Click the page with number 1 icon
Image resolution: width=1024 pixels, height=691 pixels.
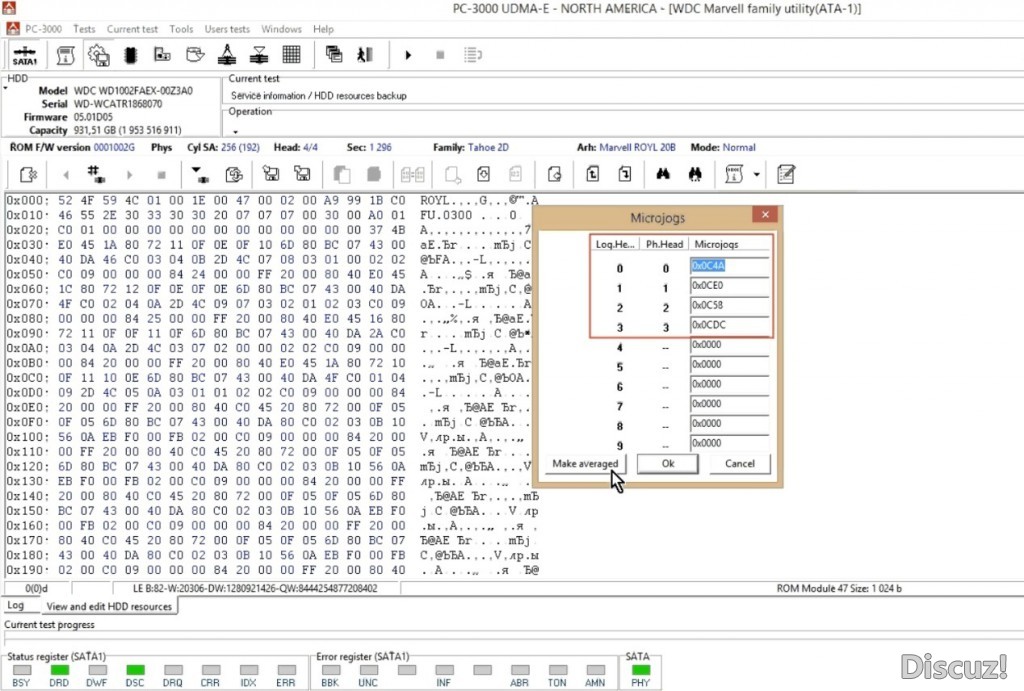click(592, 174)
